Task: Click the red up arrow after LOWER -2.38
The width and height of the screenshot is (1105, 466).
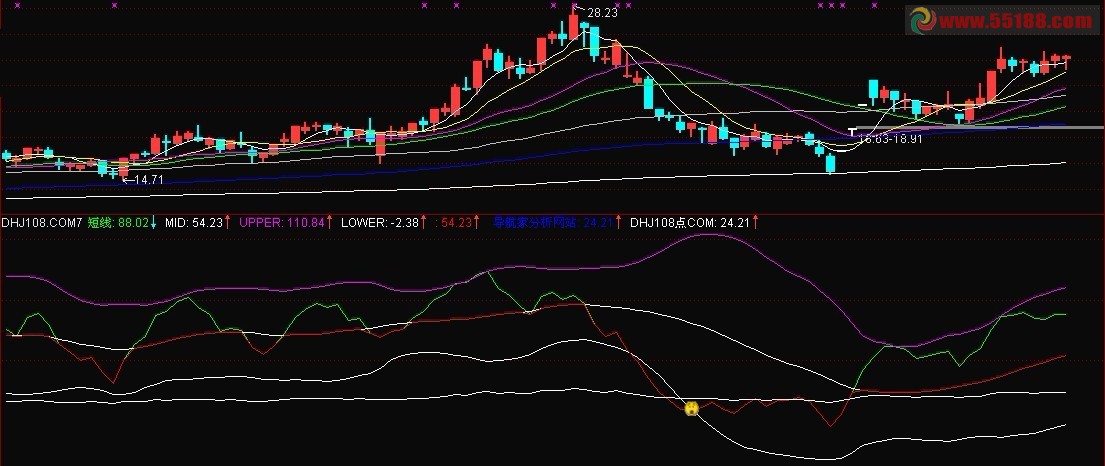Action: [x=424, y=223]
